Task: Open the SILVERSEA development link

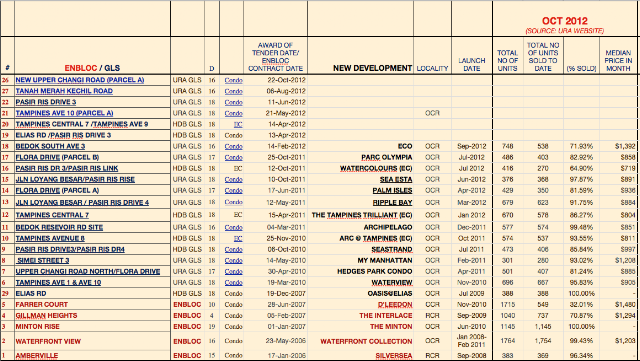Action: [x=393, y=356]
